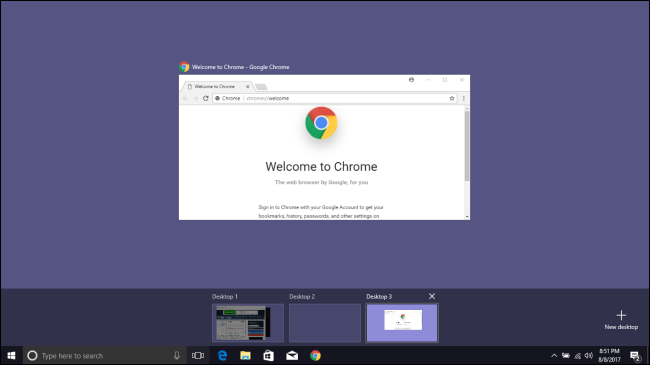This screenshot has height=365, width=650.
Task: Switch to the Desktop 2 thumbnail
Action: pos(325,323)
